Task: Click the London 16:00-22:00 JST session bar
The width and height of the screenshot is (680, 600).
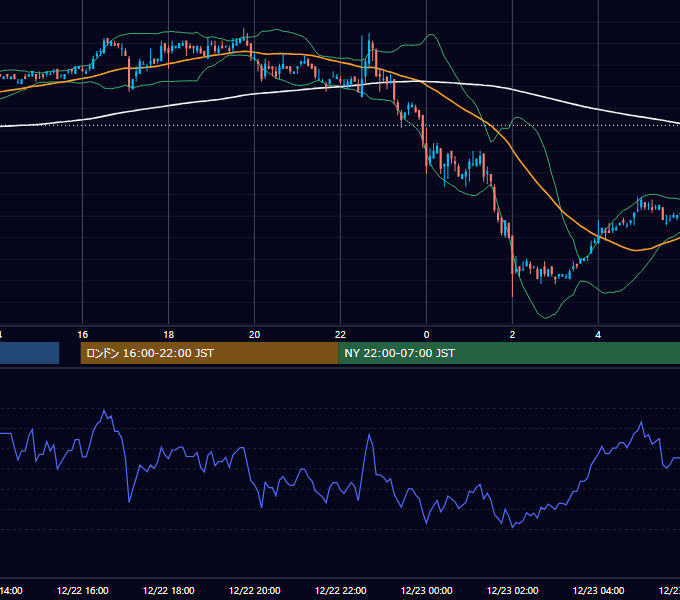Action: (x=209, y=353)
